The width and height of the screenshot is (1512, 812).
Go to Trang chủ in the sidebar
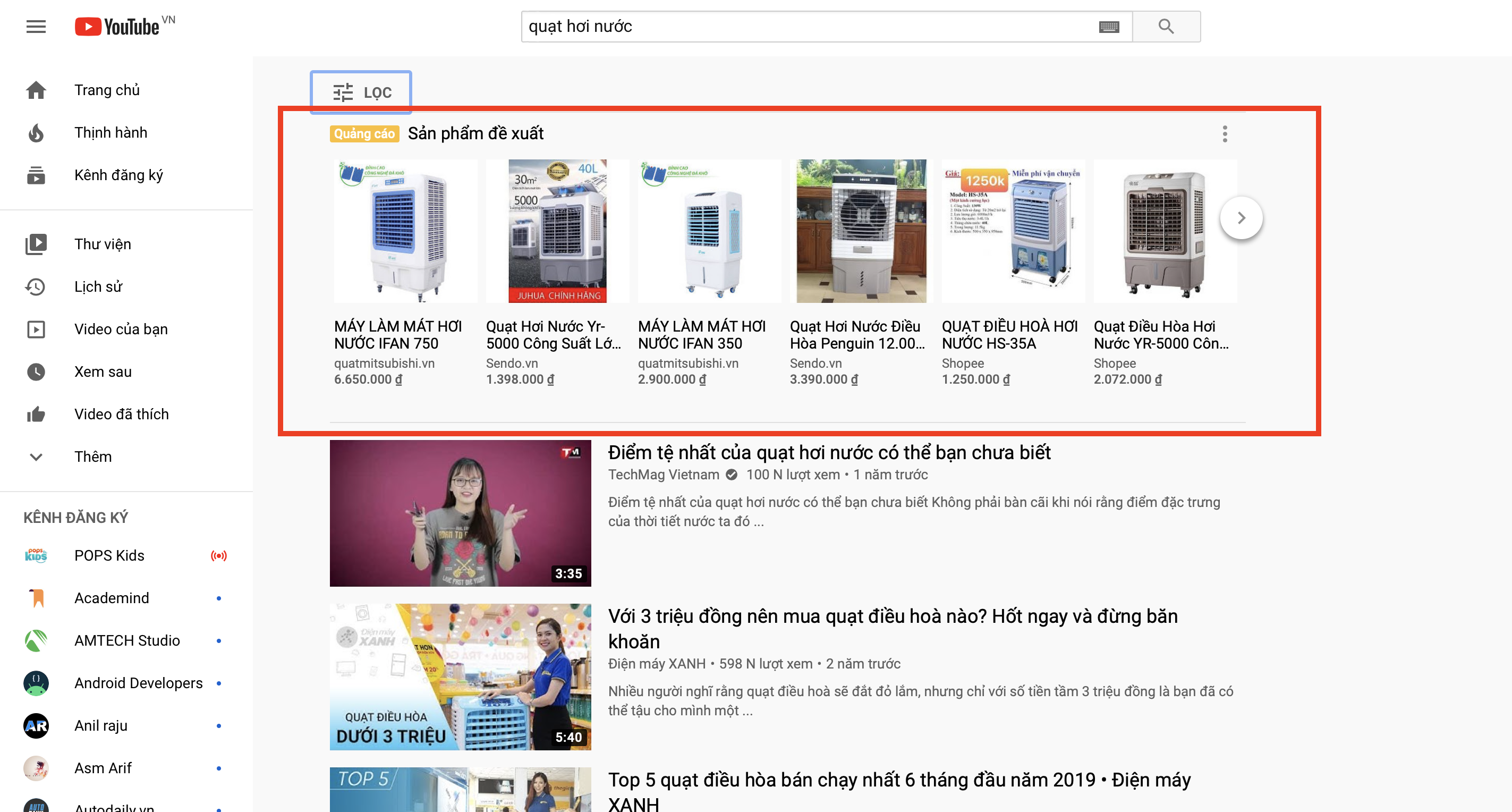107,90
